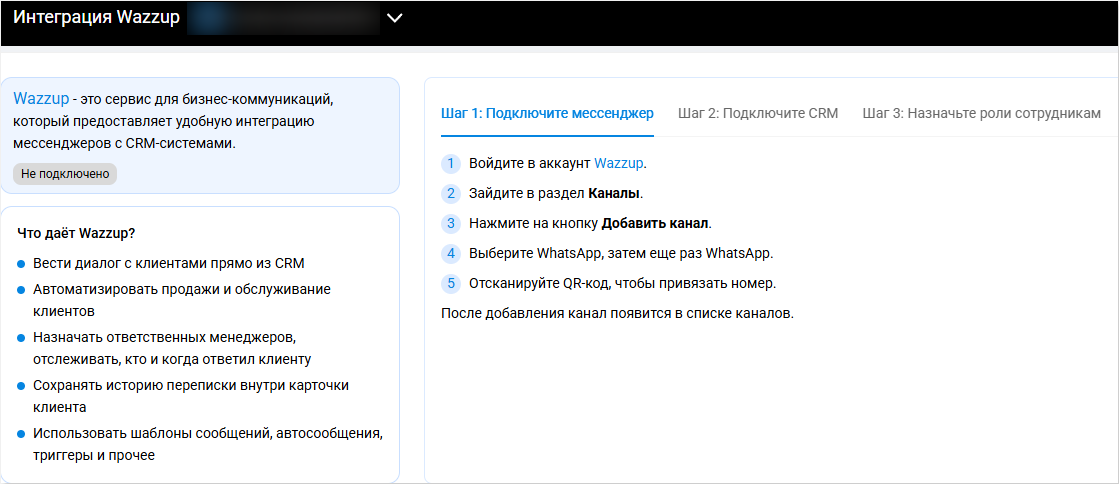Switch to Шаг 1: Подключите мессенджер tab
Screen dimensions: 1119x484
(547, 113)
